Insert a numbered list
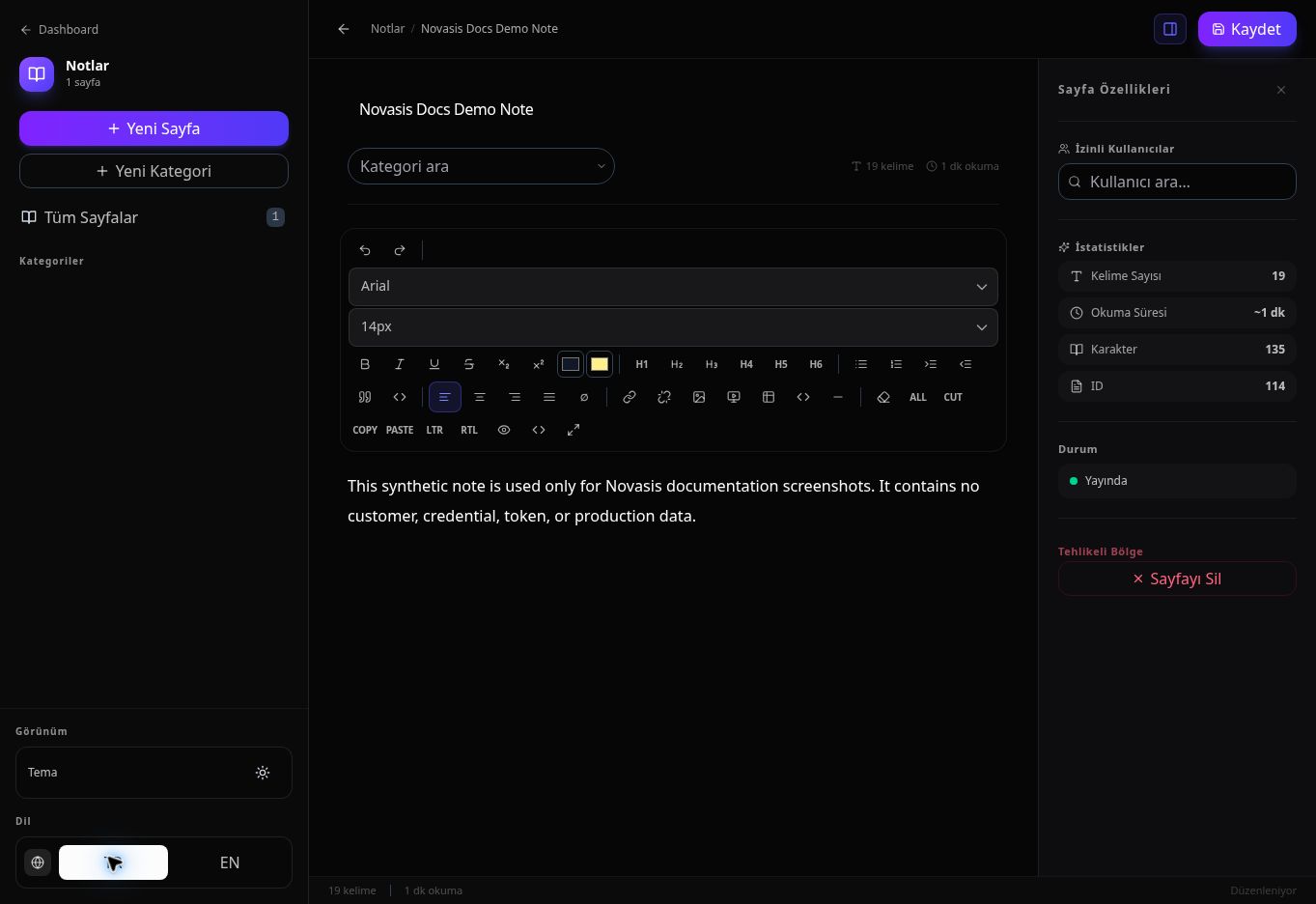This screenshot has width=1316, height=904. point(896,364)
